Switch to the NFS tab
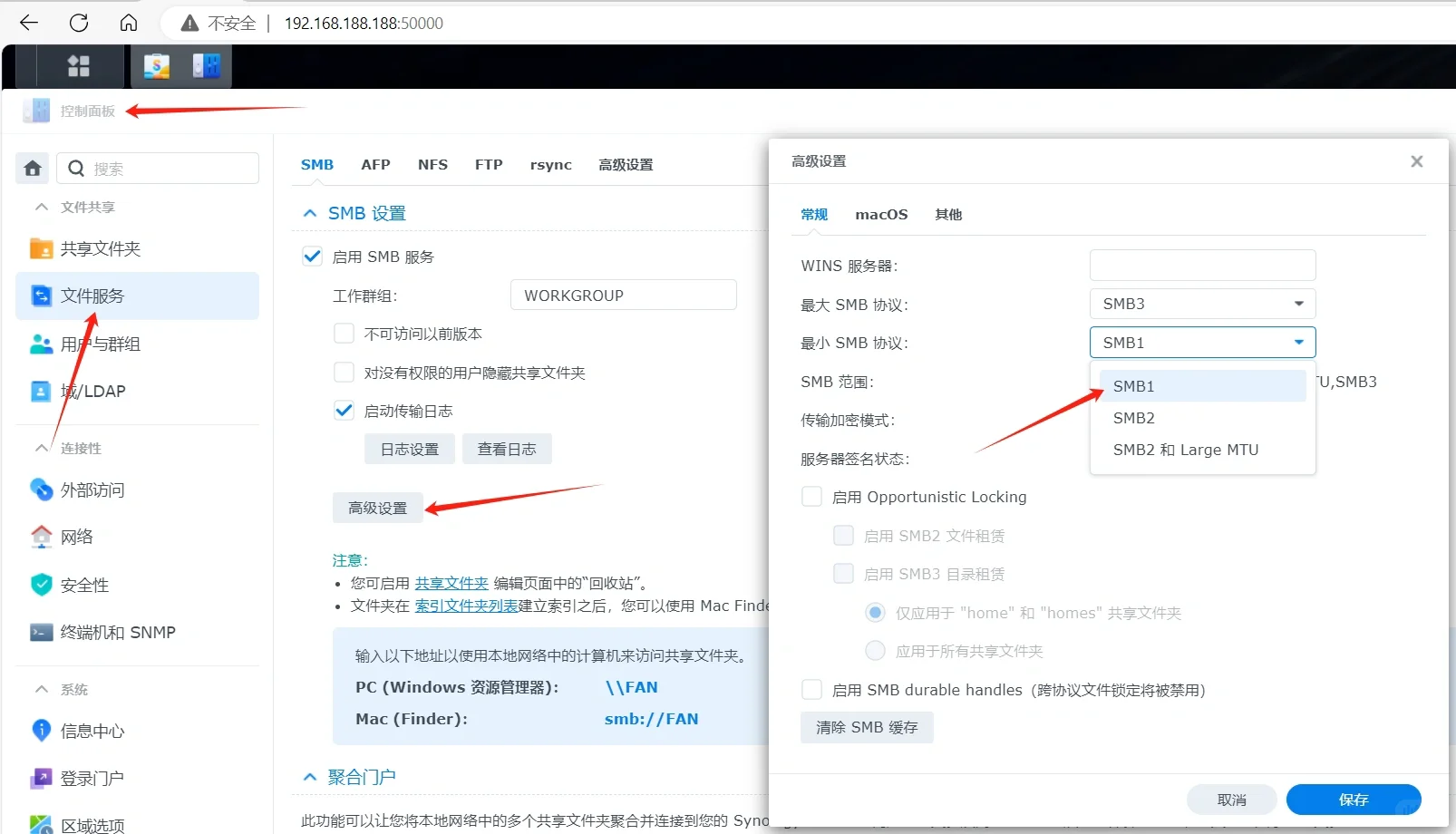 click(432, 164)
